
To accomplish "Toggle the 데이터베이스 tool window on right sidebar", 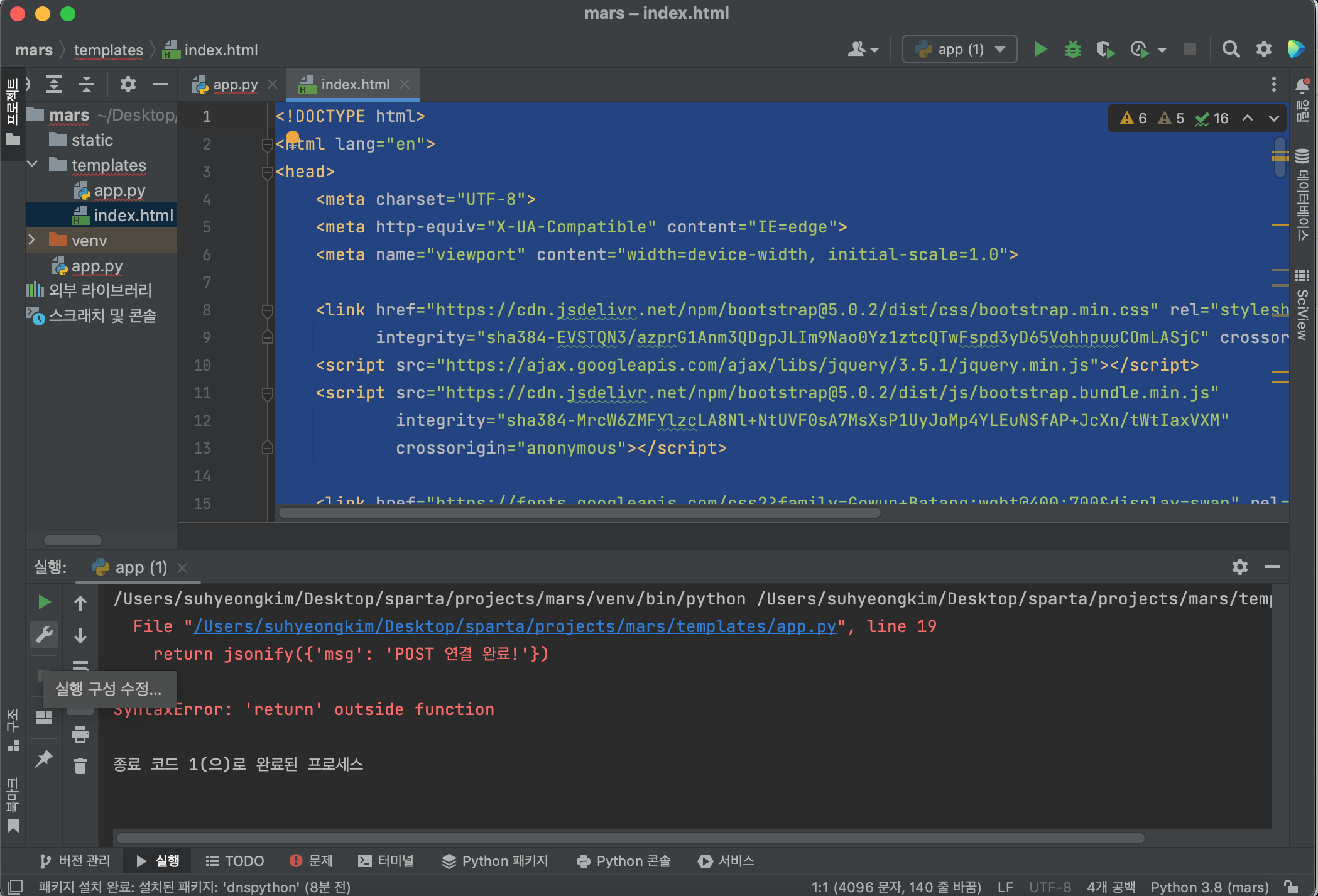I will tap(1303, 195).
